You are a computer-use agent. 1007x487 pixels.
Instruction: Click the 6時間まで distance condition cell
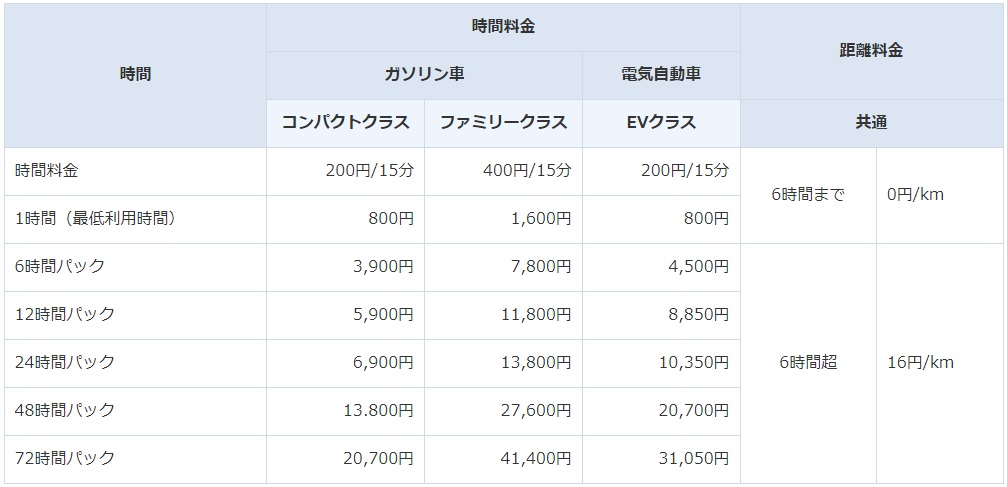click(x=809, y=195)
